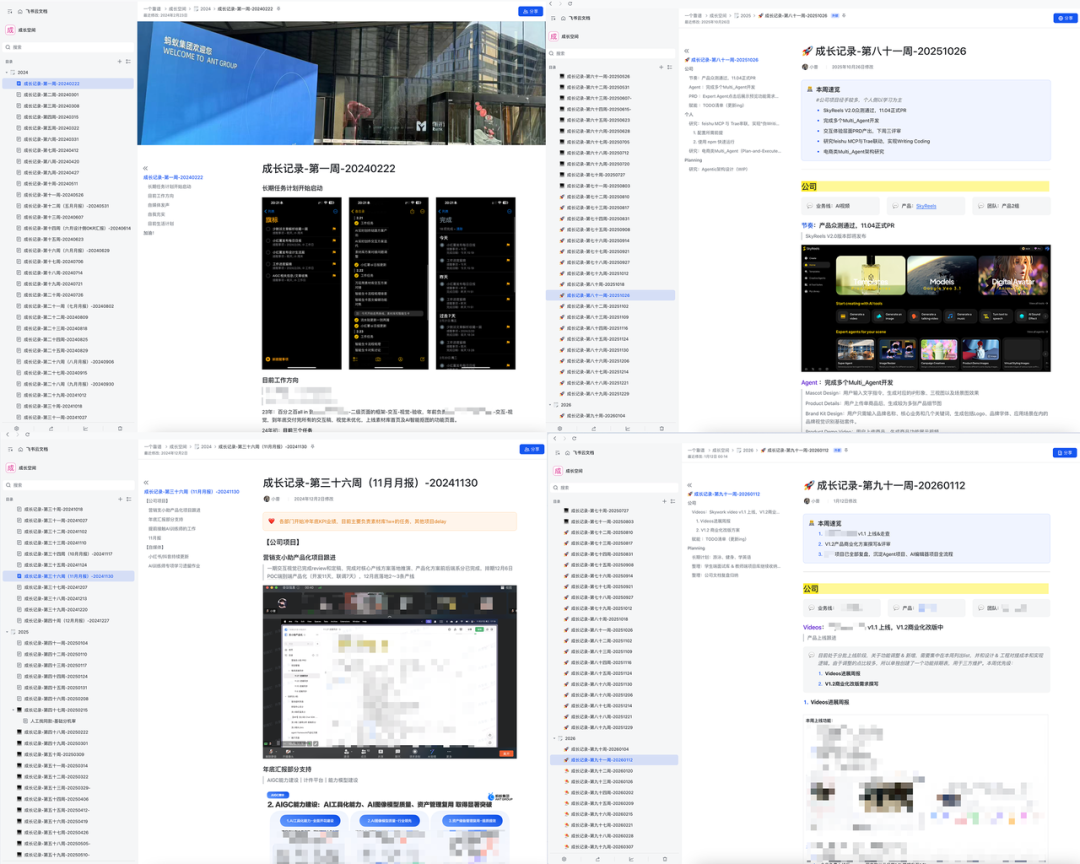Collapse the 2026 folder in bottom-right sidebar
The image size is (1080, 864).
554,738
